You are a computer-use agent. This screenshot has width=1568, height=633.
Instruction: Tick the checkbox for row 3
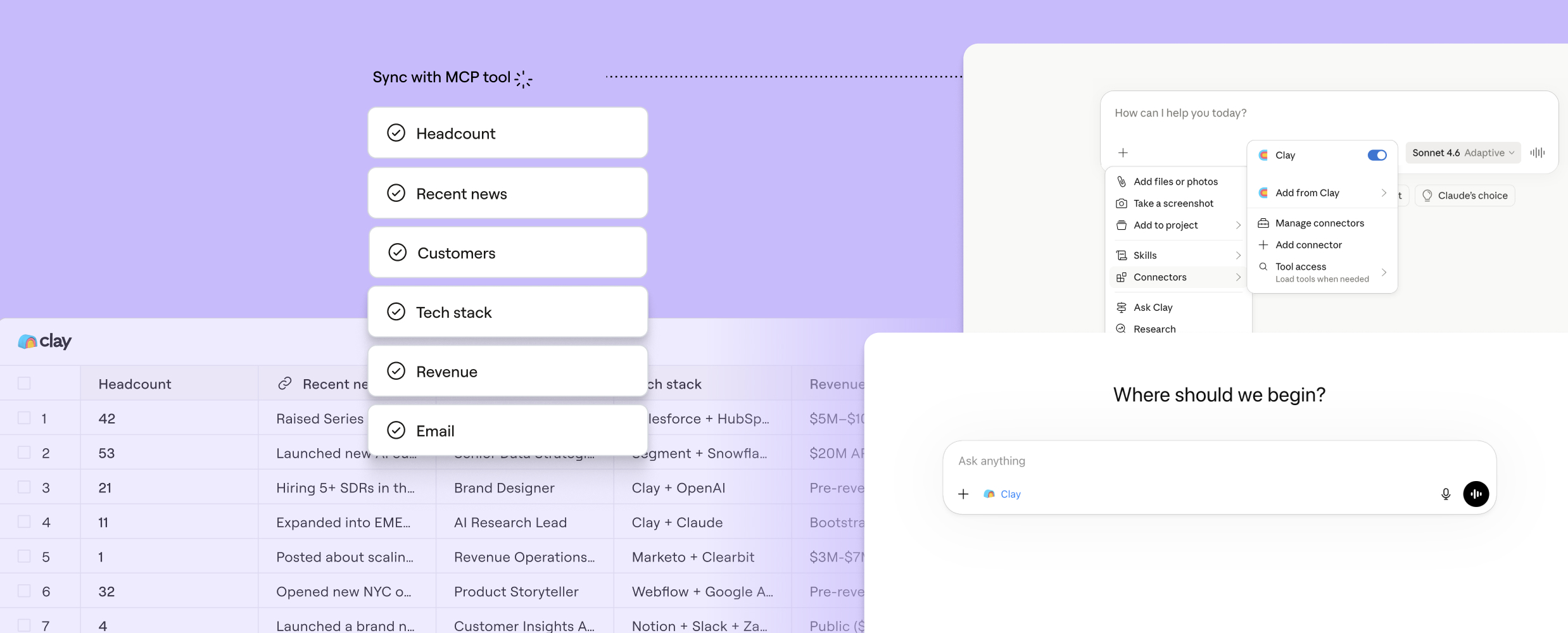(x=24, y=487)
